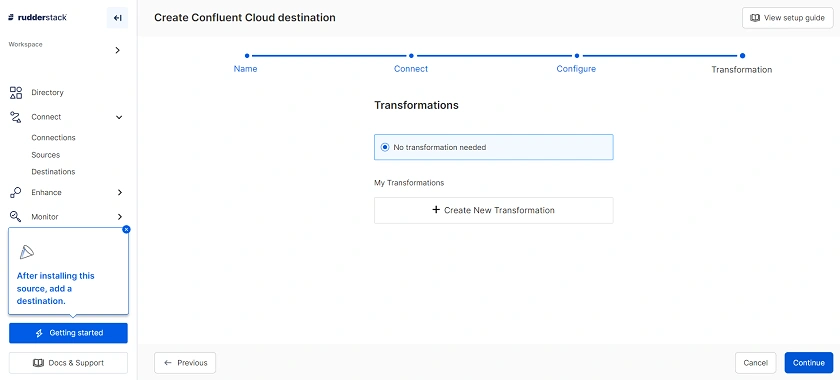This screenshot has width=840, height=380.
Task: Click the lightning icon on Getting started
Action: tap(39, 333)
